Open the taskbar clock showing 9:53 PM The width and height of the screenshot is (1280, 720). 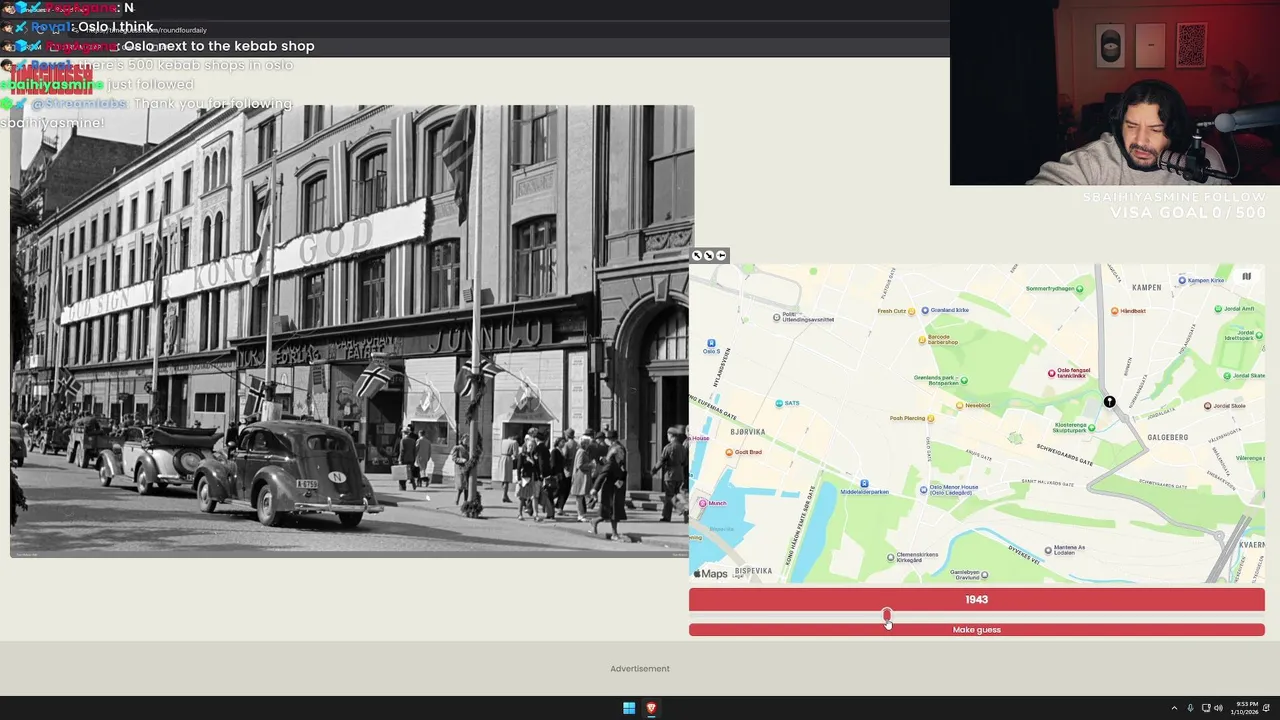[1246, 708]
